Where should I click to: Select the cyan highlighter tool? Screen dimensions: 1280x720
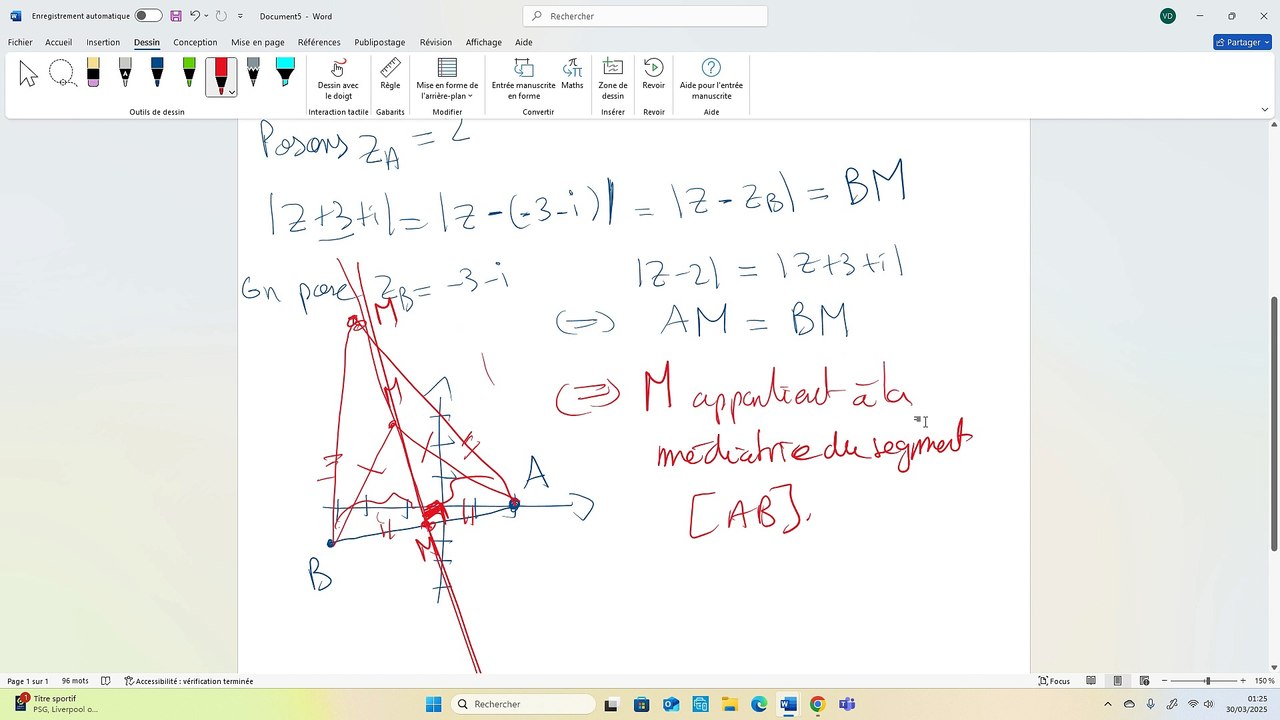285,73
